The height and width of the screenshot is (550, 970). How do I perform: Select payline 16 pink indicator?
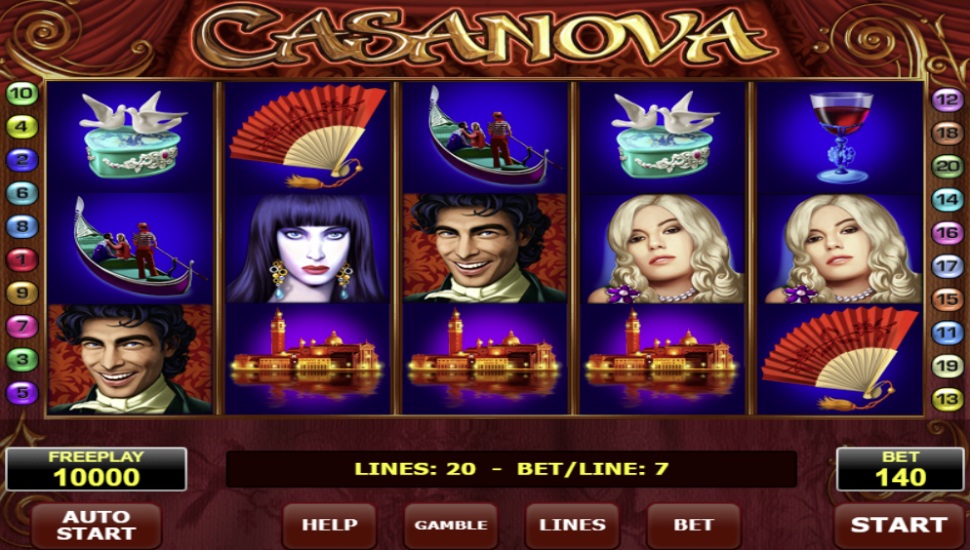point(947,233)
